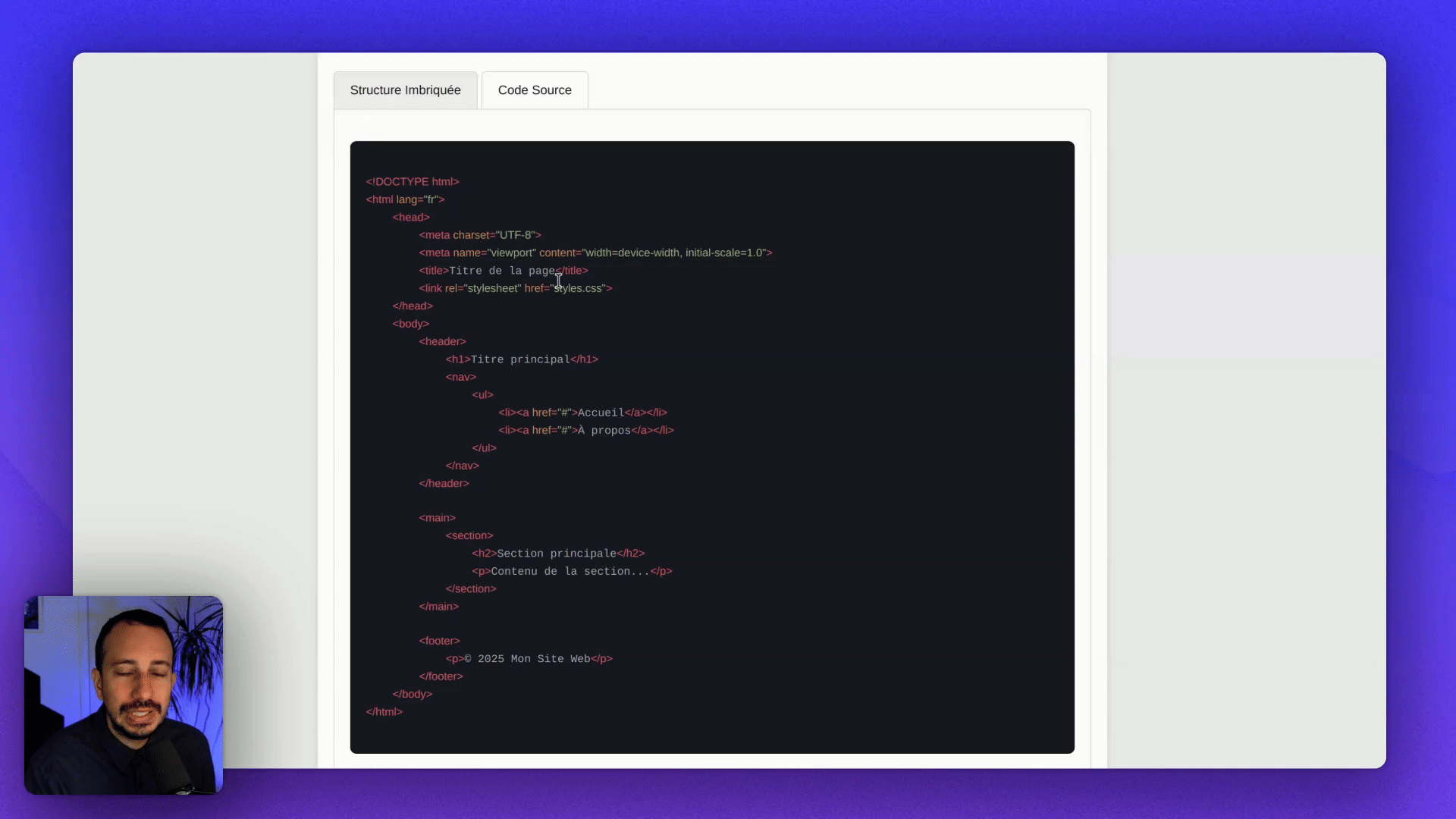
Task: Switch to the Structure Imbriquée tab
Action: 405,90
